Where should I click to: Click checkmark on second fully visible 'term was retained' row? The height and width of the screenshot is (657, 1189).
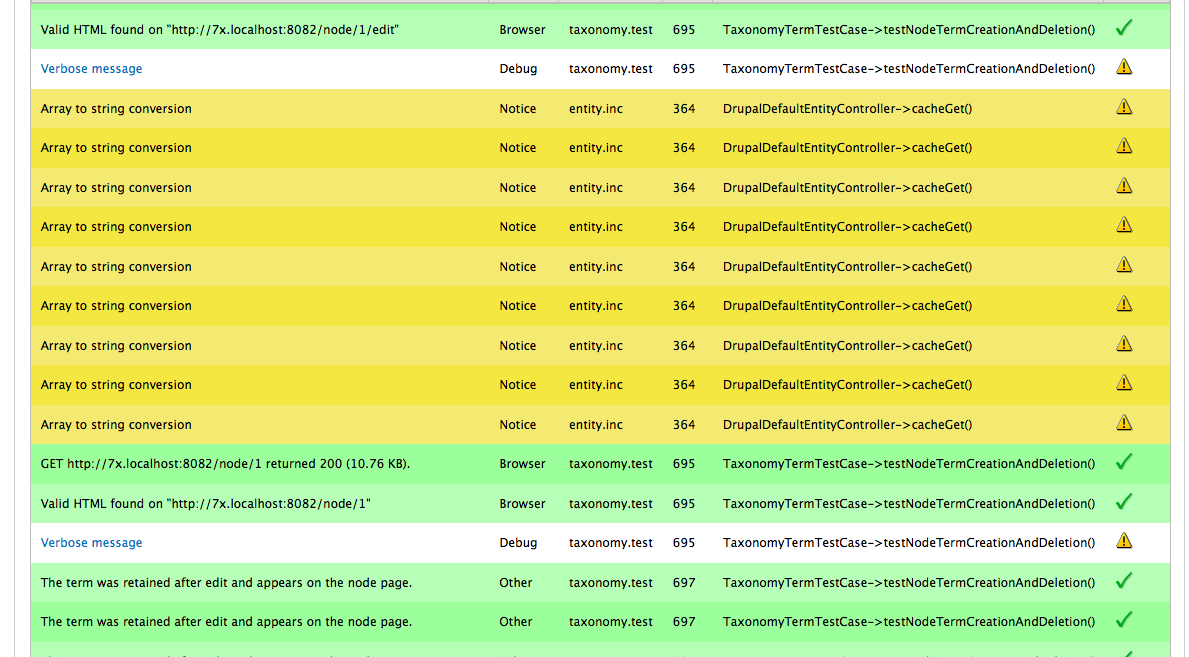pos(1123,620)
